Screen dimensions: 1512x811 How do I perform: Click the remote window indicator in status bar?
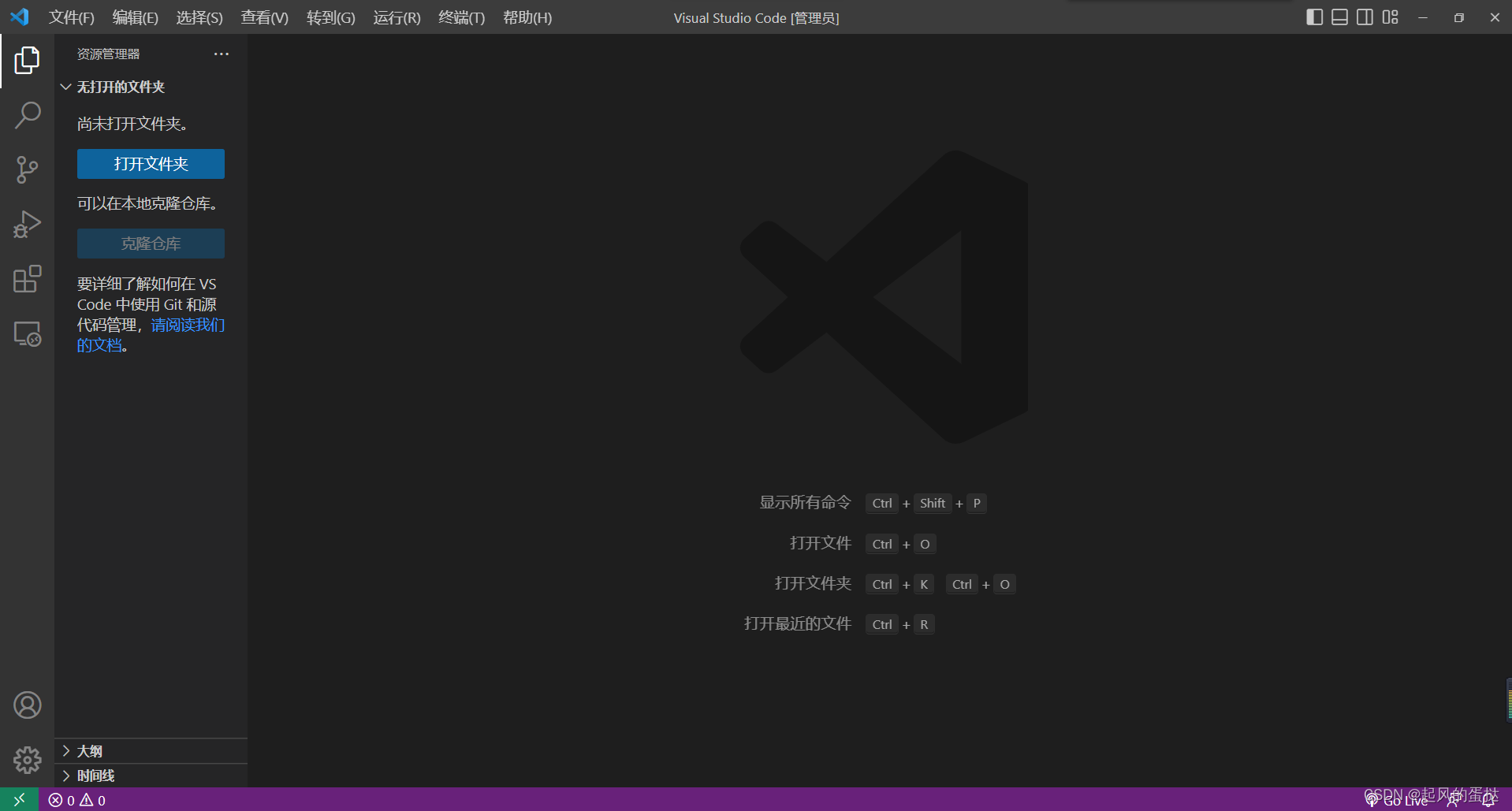click(19, 800)
